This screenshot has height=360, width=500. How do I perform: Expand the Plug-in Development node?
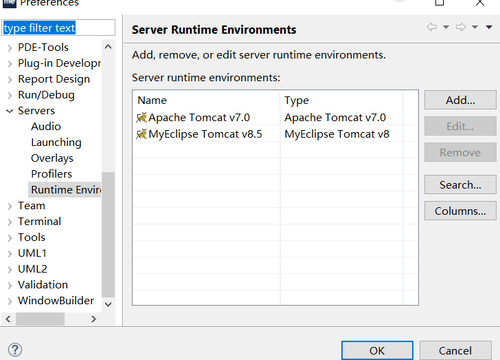coord(10,63)
